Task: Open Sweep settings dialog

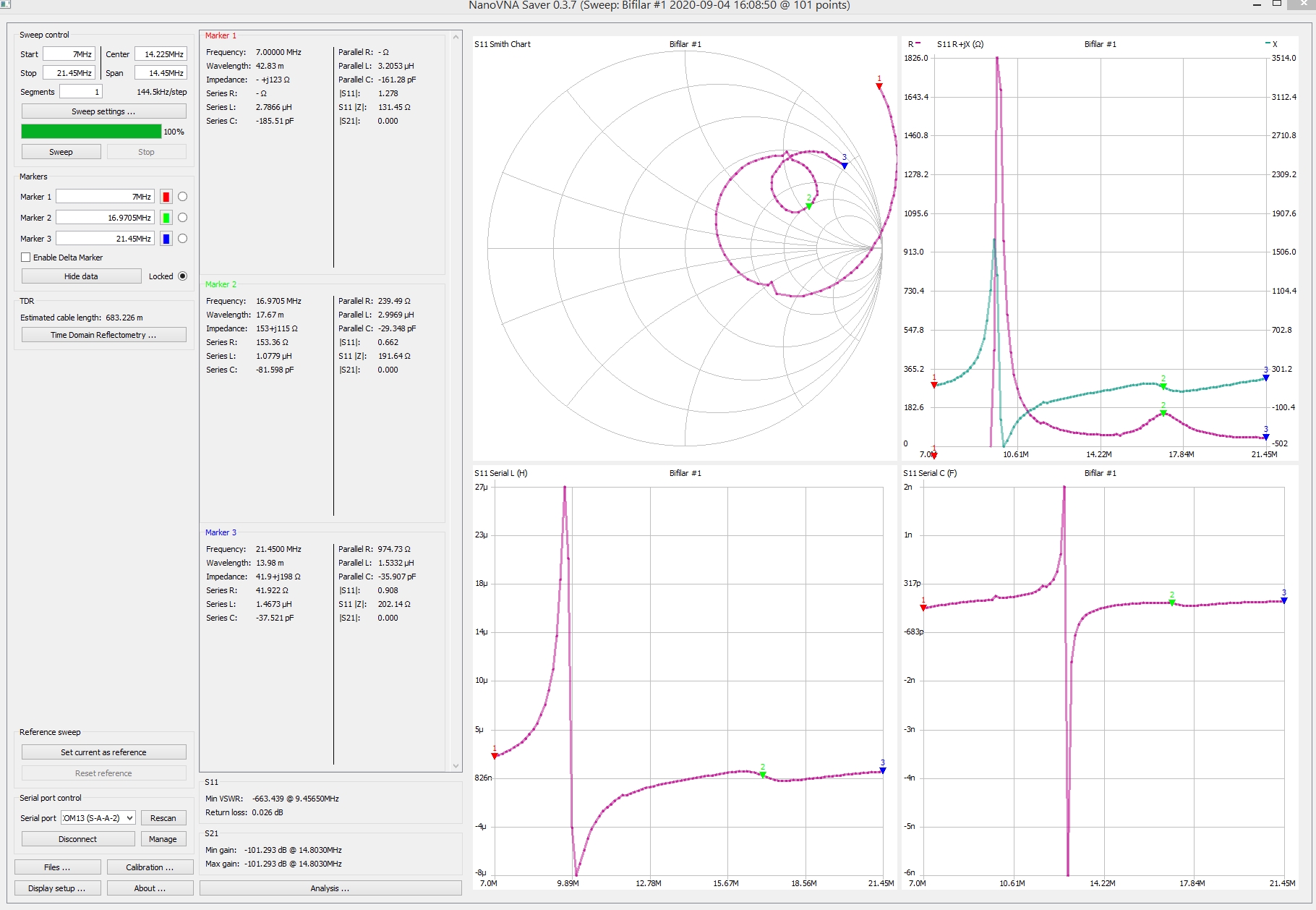Action: [103, 111]
